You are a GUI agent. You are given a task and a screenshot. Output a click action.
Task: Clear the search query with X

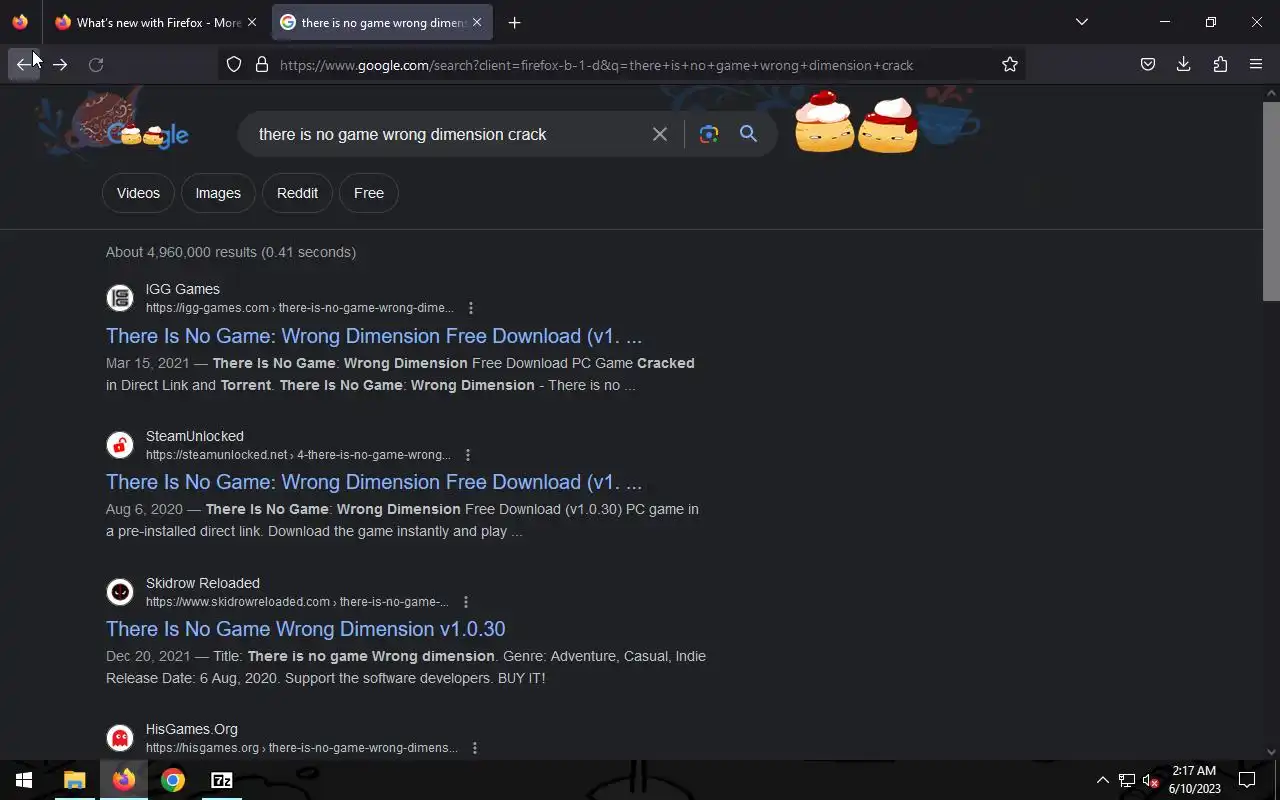click(x=660, y=134)
